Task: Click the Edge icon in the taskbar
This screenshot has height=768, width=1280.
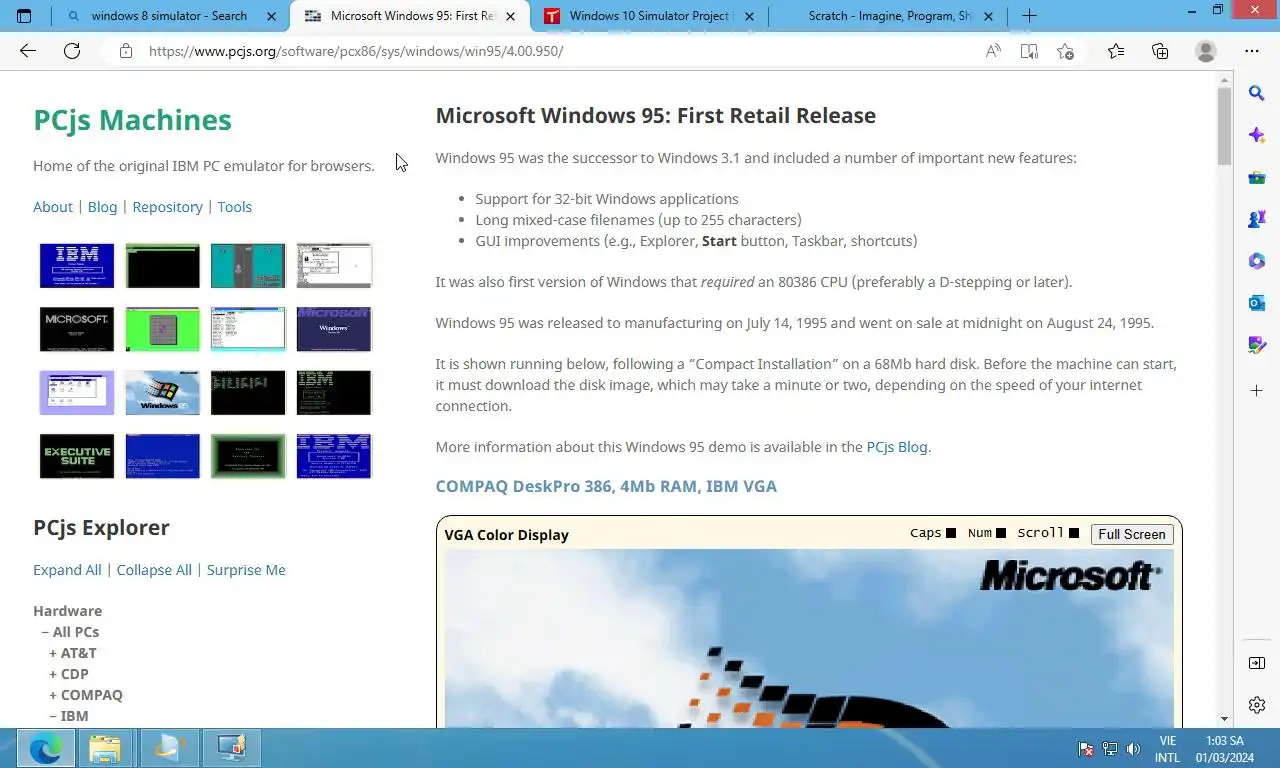Action: 46,748
